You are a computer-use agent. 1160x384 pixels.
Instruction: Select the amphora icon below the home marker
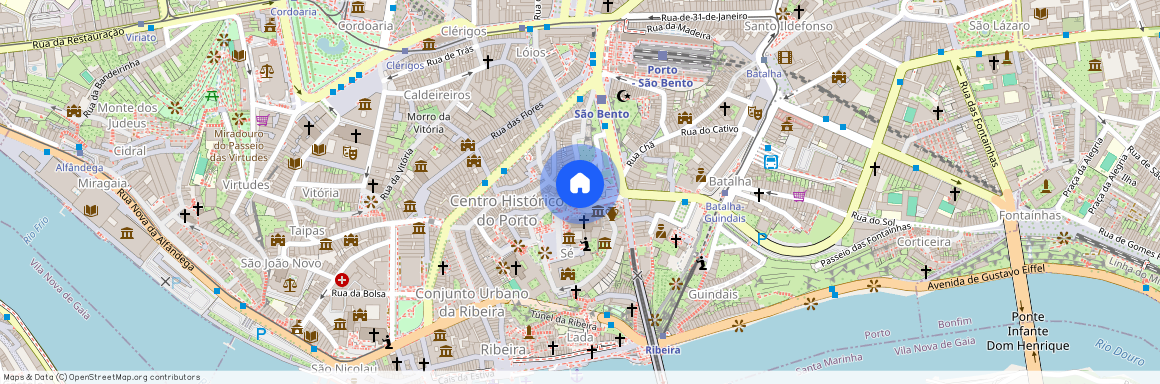(x=612, y=214)
